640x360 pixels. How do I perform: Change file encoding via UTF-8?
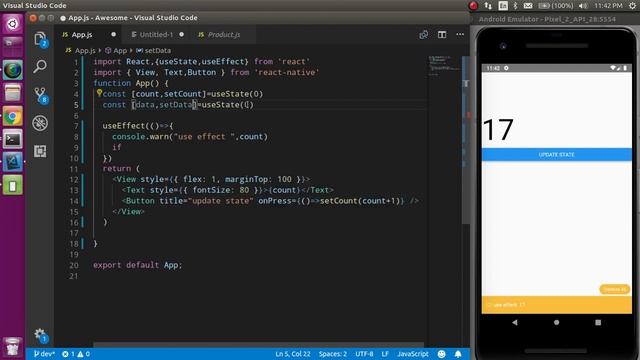364,354
